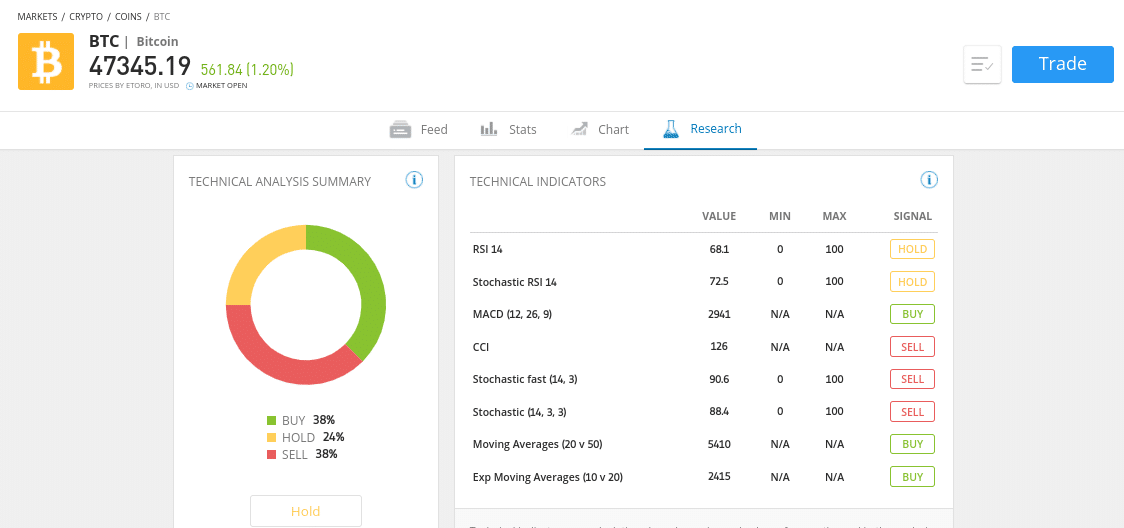
Task: Click the red SELL legend swatch
Action: 271,454
